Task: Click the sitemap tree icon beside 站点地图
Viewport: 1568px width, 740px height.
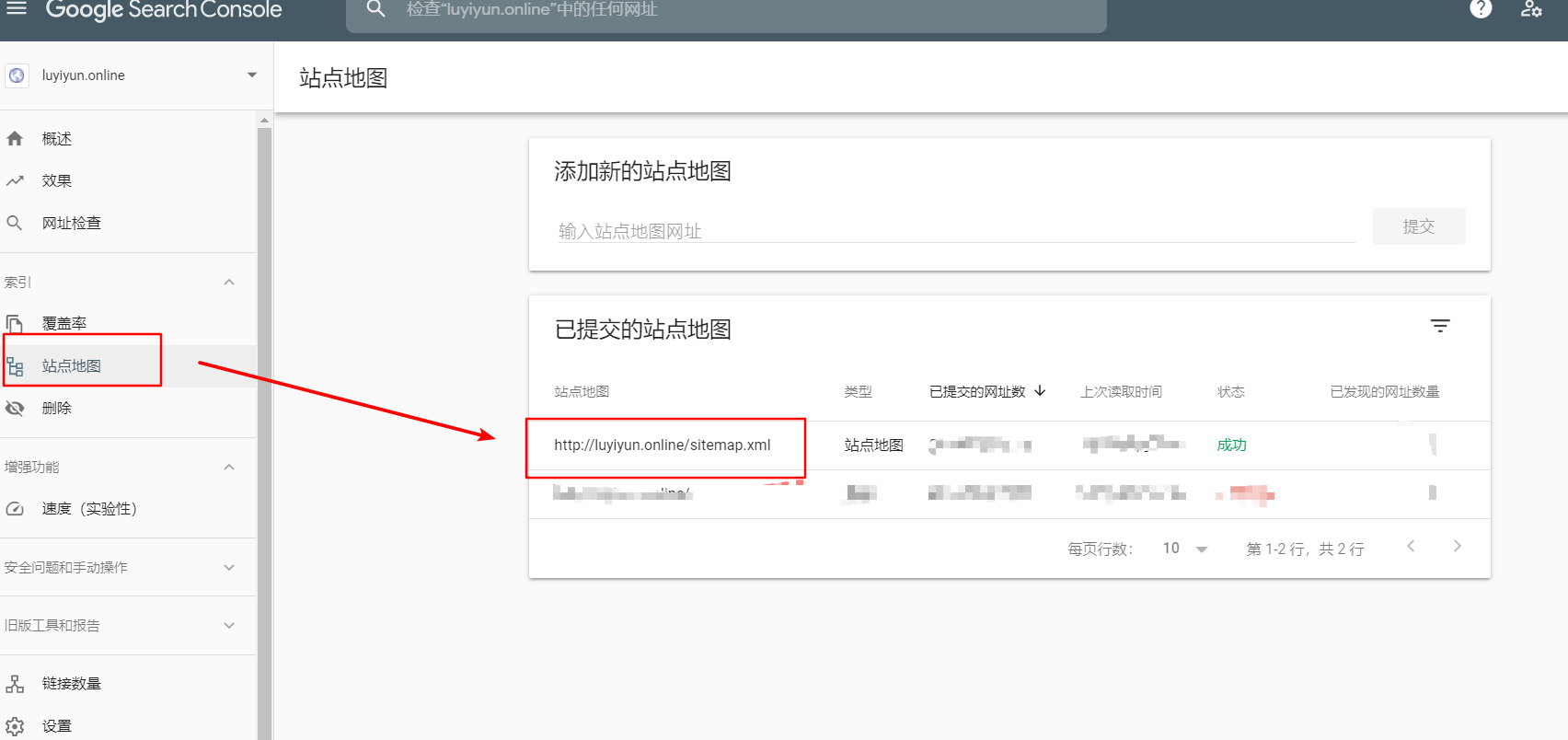Action: pos(15,367)
